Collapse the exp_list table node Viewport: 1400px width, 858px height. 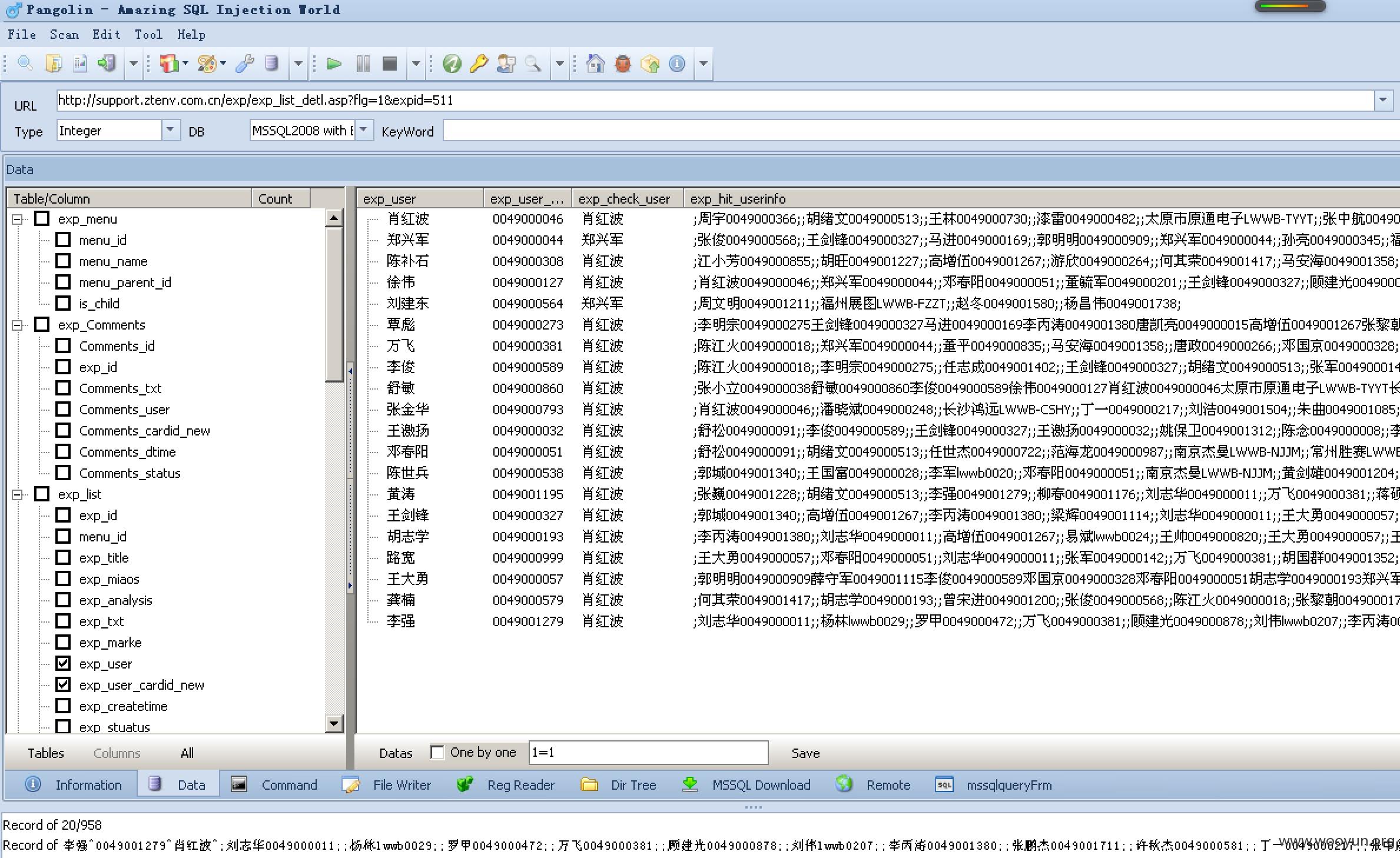tap(18, 495)
